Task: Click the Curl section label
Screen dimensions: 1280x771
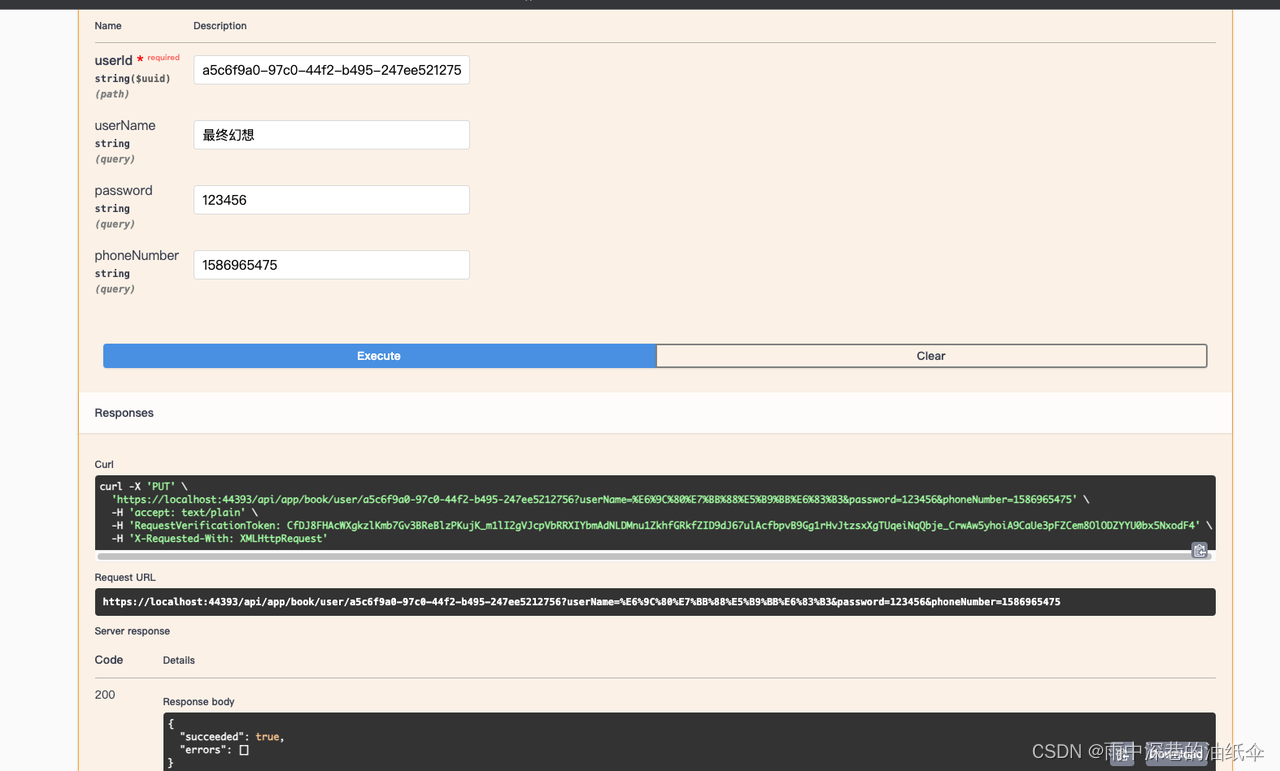Action: pos(104,464)
